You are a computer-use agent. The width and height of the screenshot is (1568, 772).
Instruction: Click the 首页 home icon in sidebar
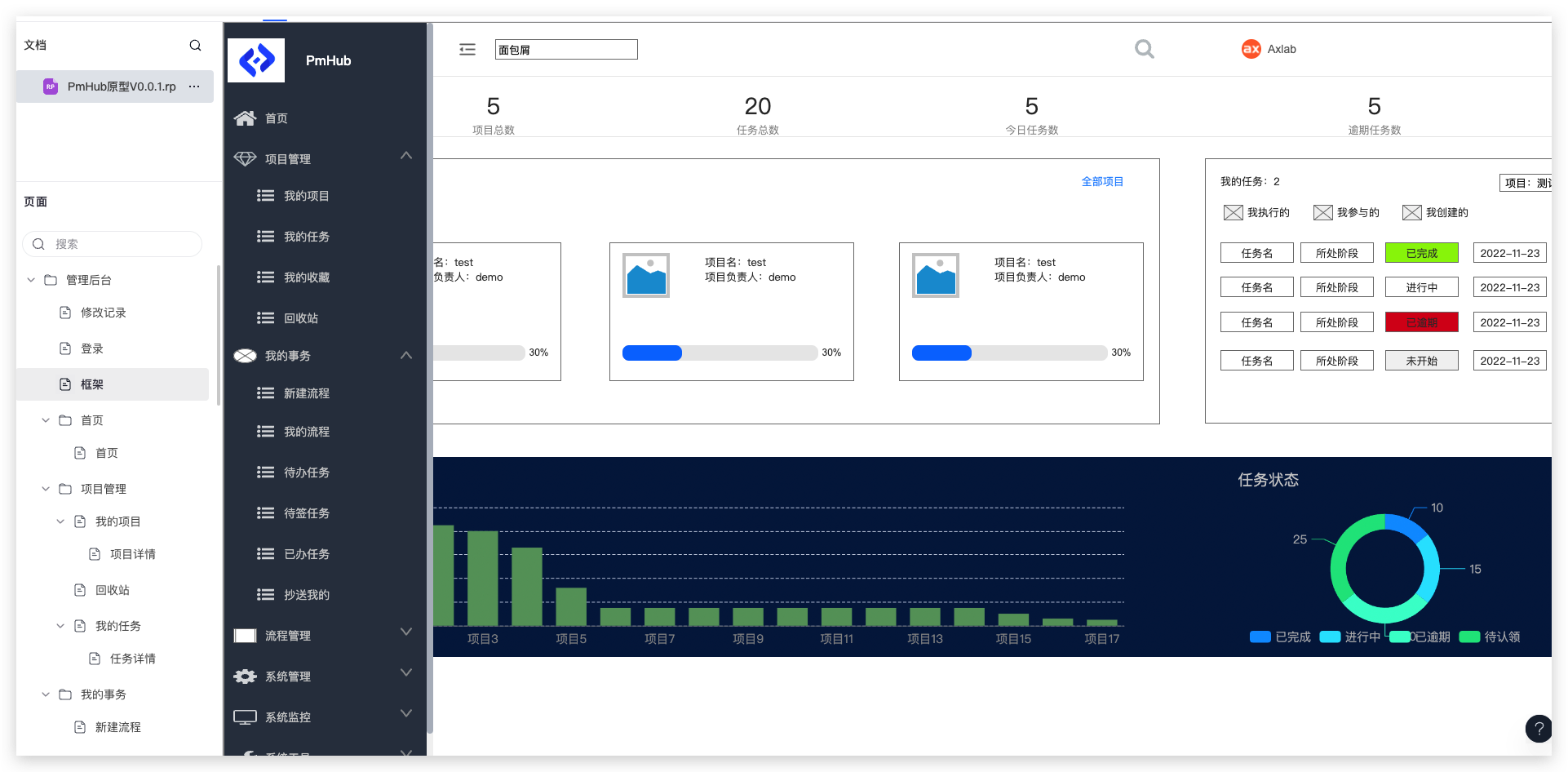245,118
